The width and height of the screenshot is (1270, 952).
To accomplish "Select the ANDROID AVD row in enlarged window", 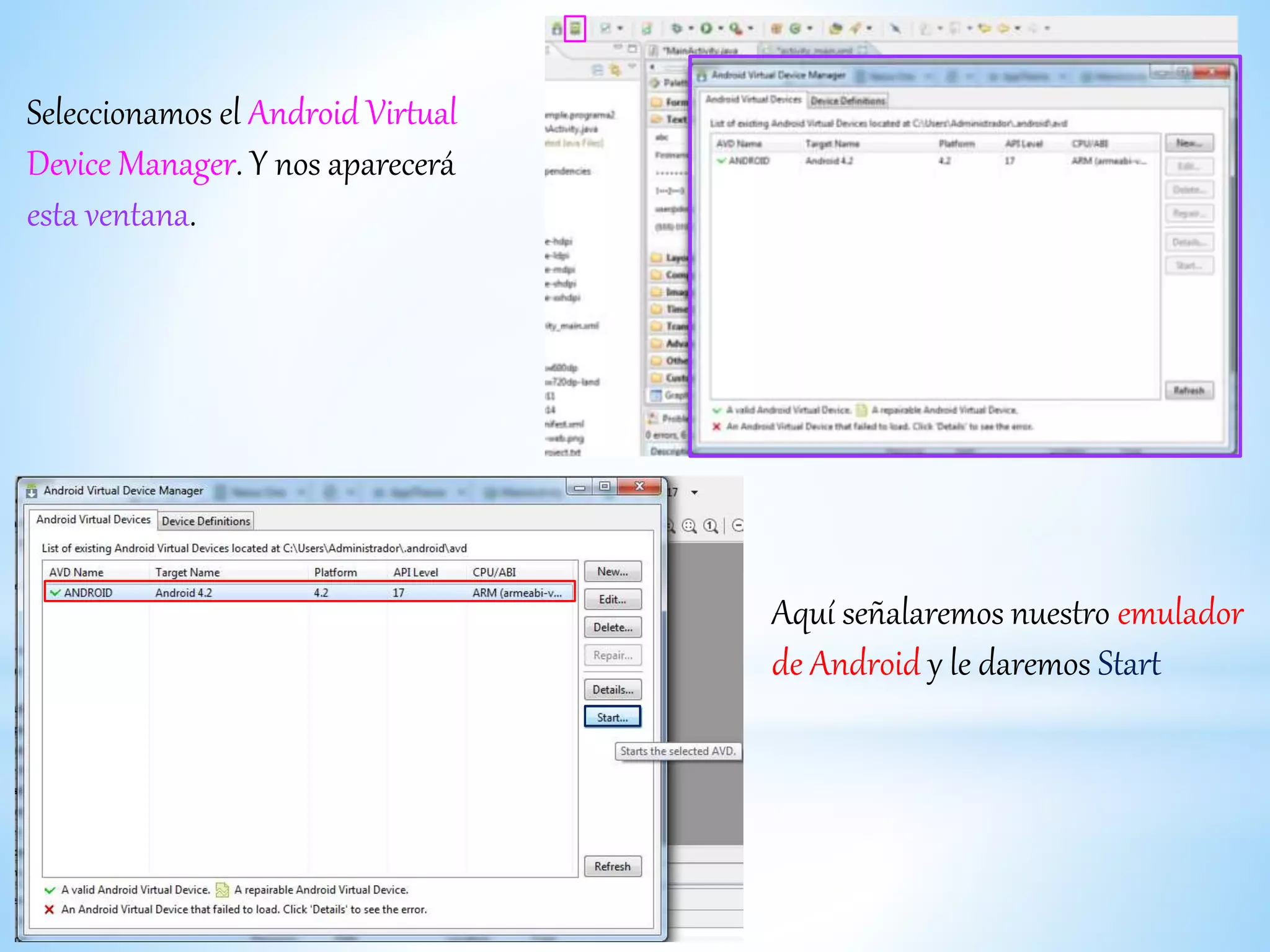I will 309,593.
